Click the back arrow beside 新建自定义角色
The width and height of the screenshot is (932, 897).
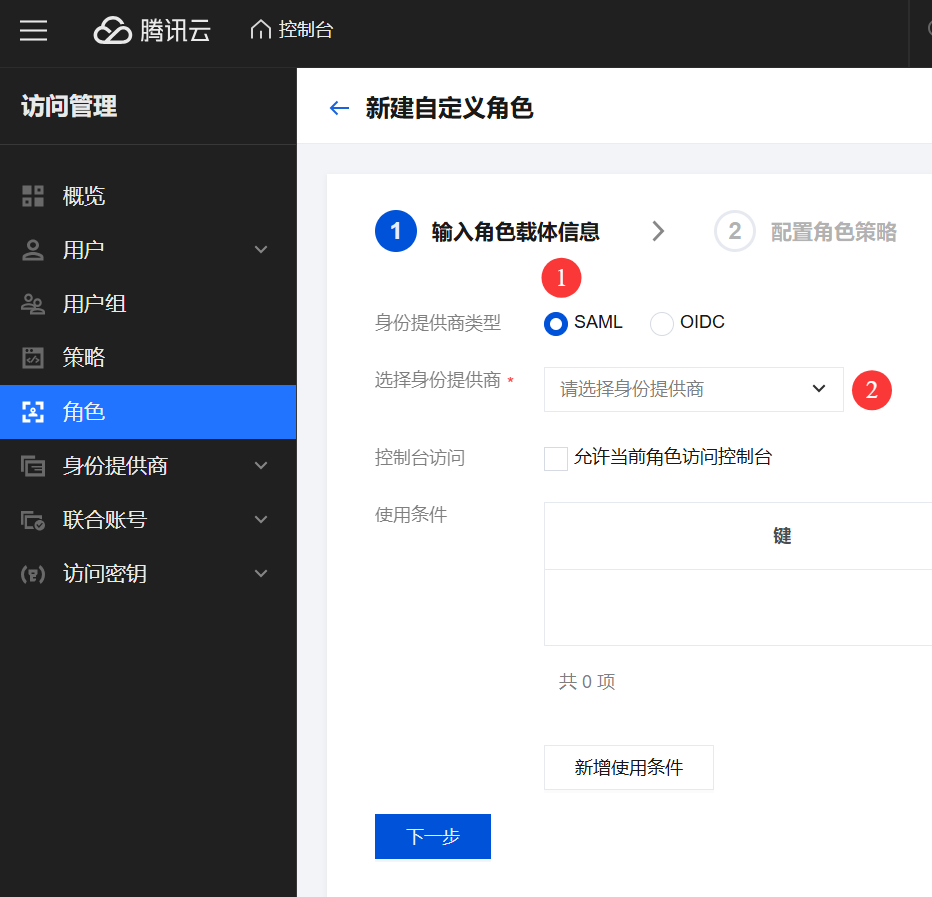coord(340,109)
